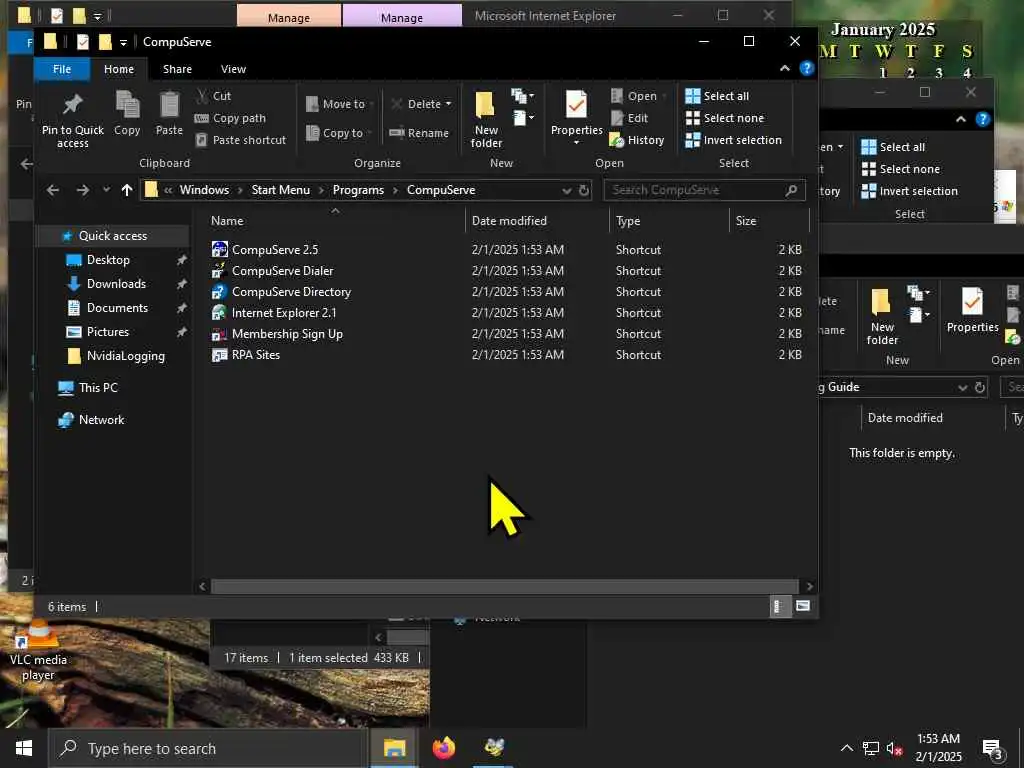Collapse the ribbon with the chevron
This screenshot has width=1024, height=768.
pyautogui.click(x=784, y=69)
